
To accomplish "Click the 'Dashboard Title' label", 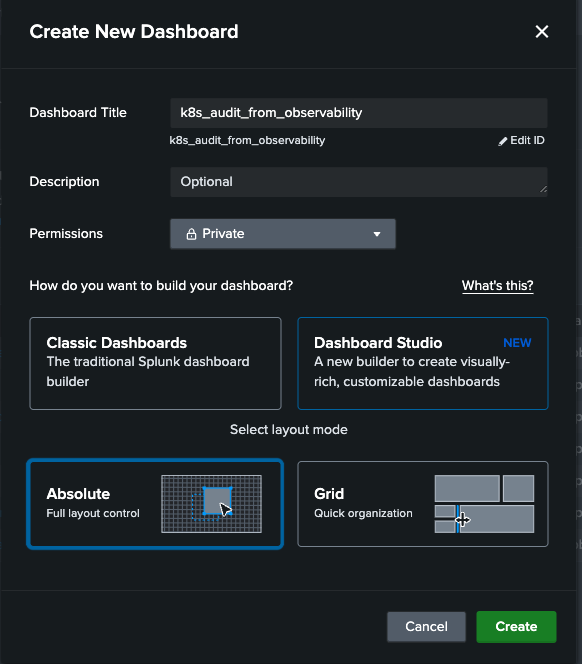I will [x=78, y=113].
